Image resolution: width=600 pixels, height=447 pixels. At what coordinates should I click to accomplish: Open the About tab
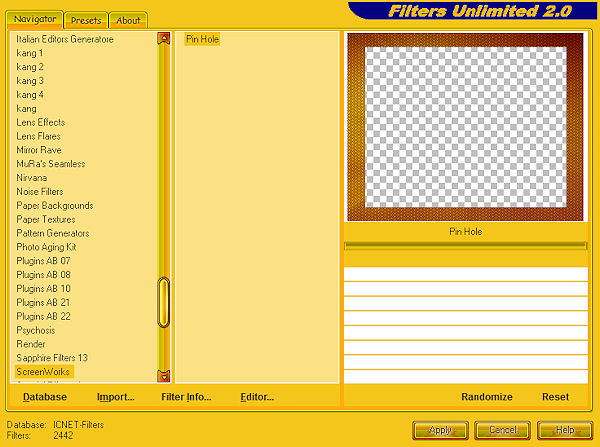128,20
